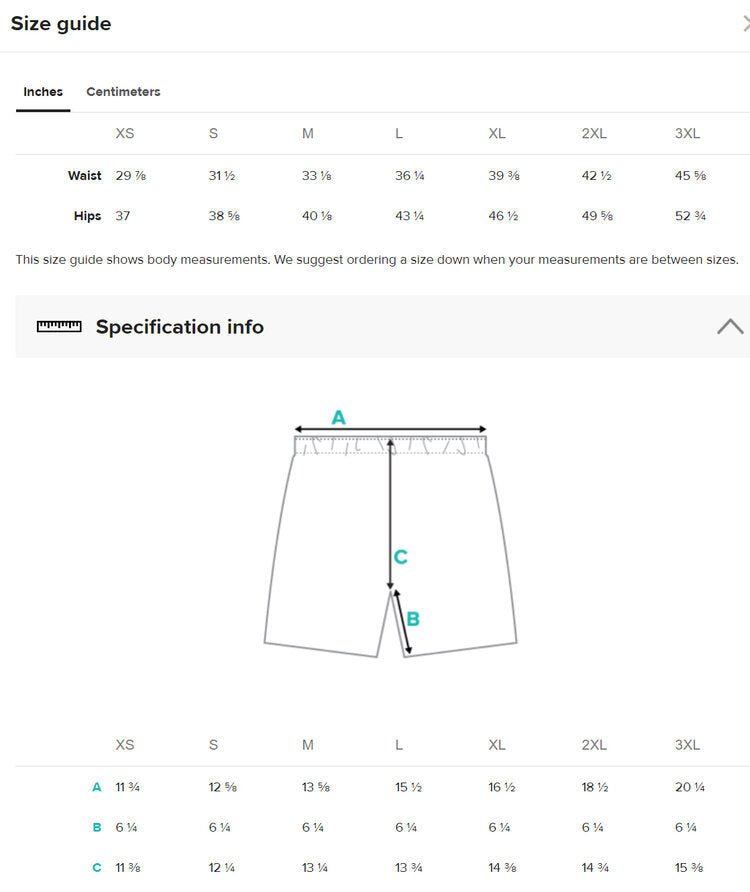
Task: Collapse the Specification info section
Action: pos(730,326)
